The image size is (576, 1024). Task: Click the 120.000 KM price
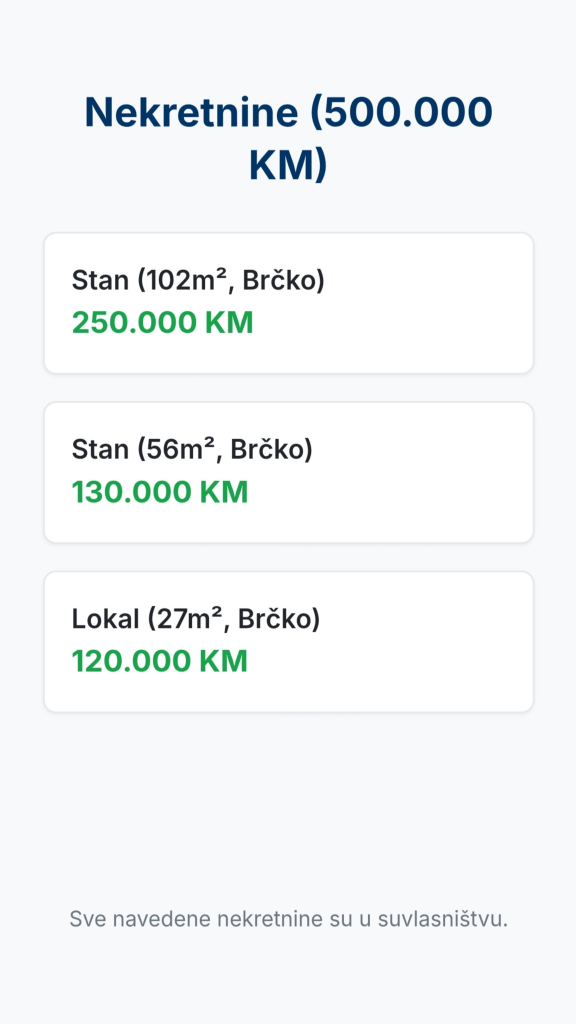pyautogui.click(x=160, y=661)
